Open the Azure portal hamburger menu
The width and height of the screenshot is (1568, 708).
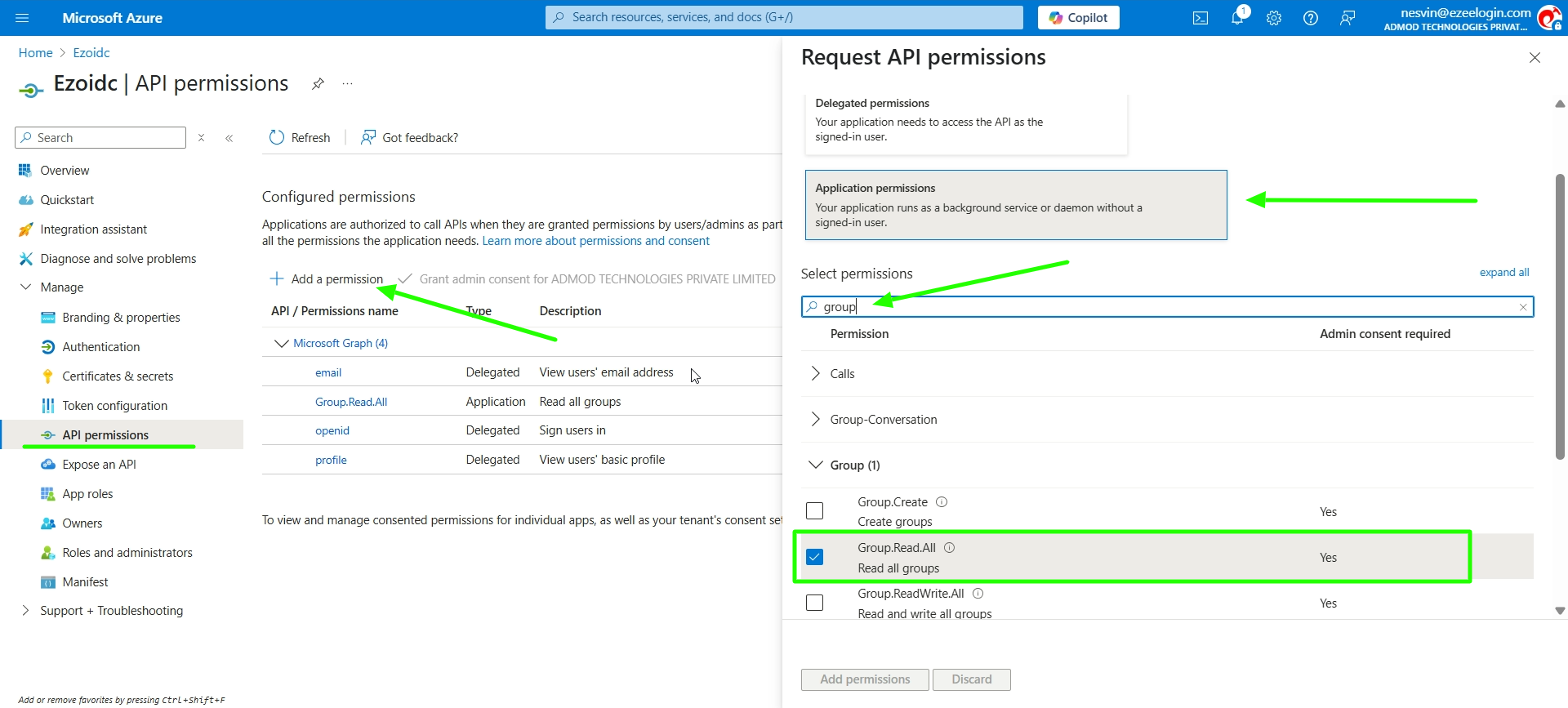pos(22,17)
